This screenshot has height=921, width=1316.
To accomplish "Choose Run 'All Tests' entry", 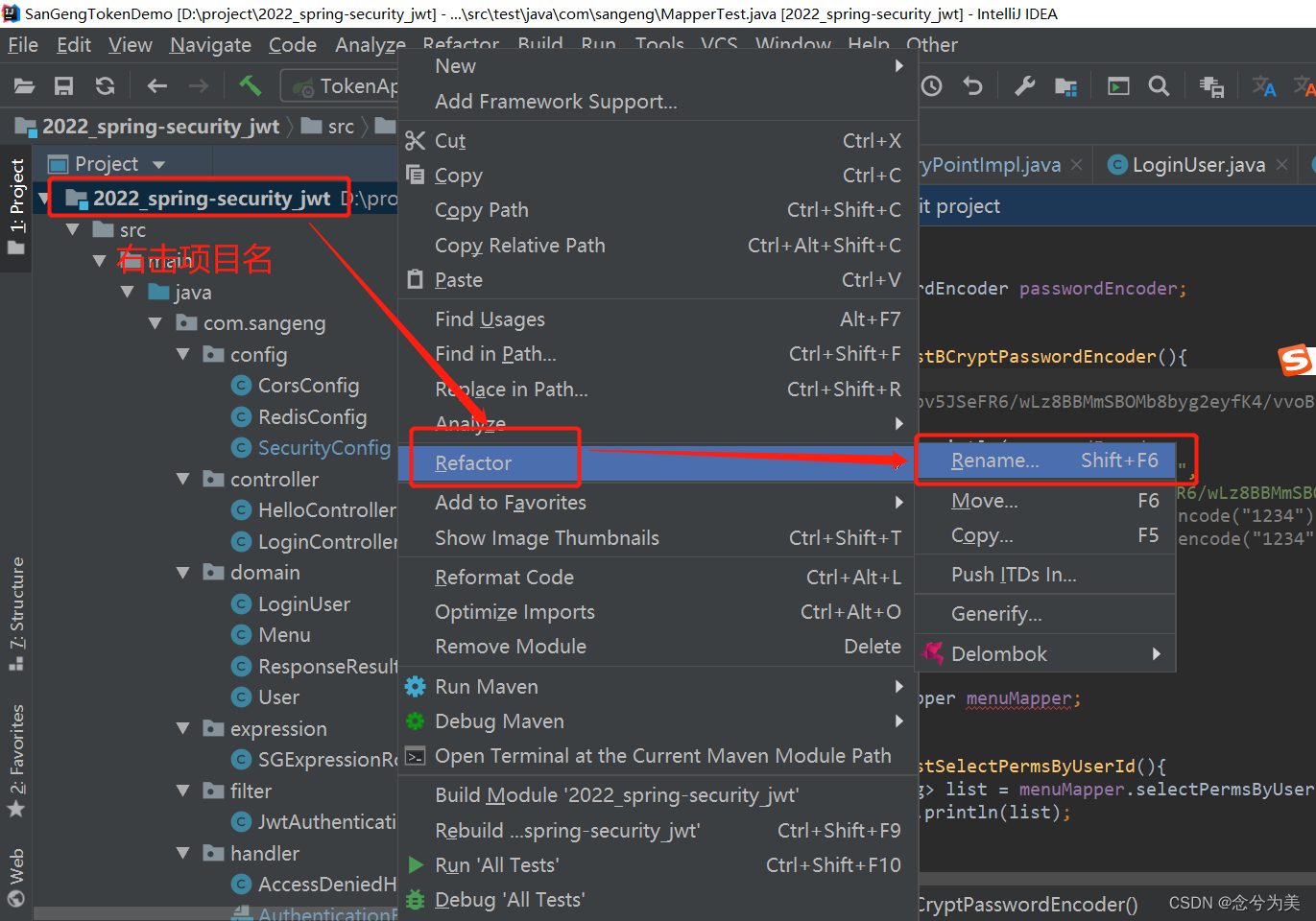I will 658,865.
